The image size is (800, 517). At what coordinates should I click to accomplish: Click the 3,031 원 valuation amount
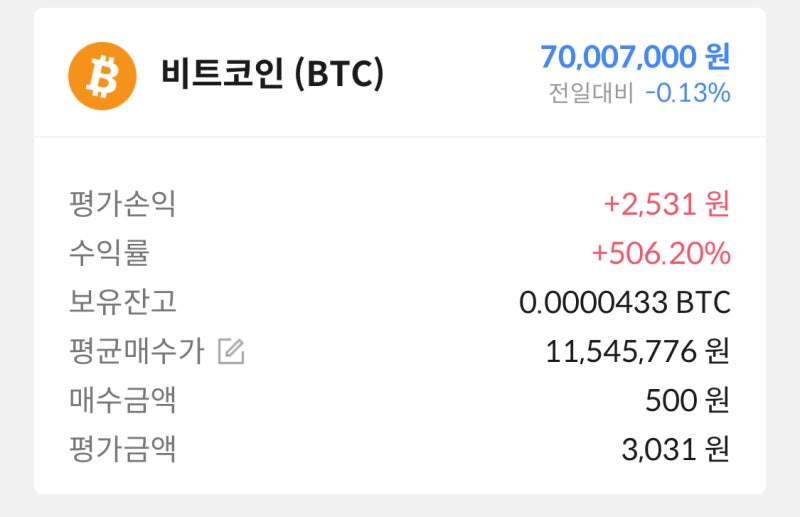pos(676,450)
